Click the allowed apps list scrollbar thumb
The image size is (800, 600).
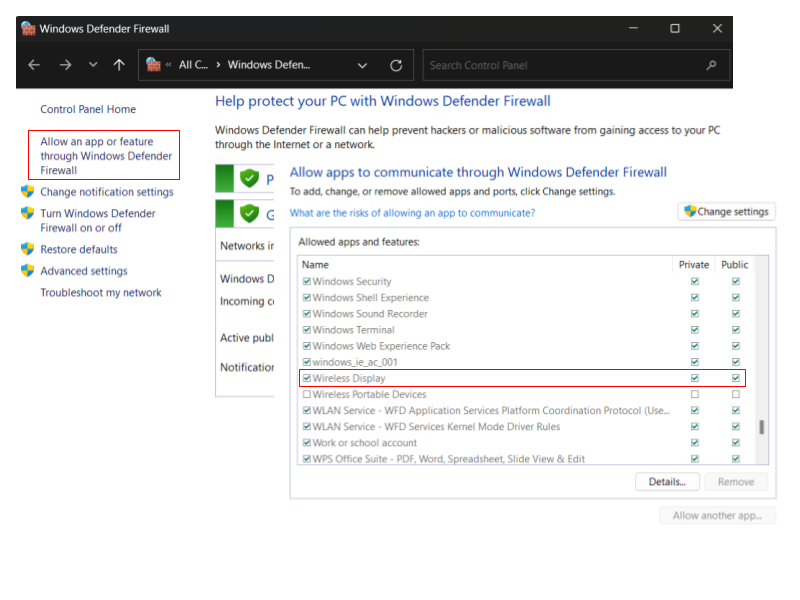[x=761, y=428]
